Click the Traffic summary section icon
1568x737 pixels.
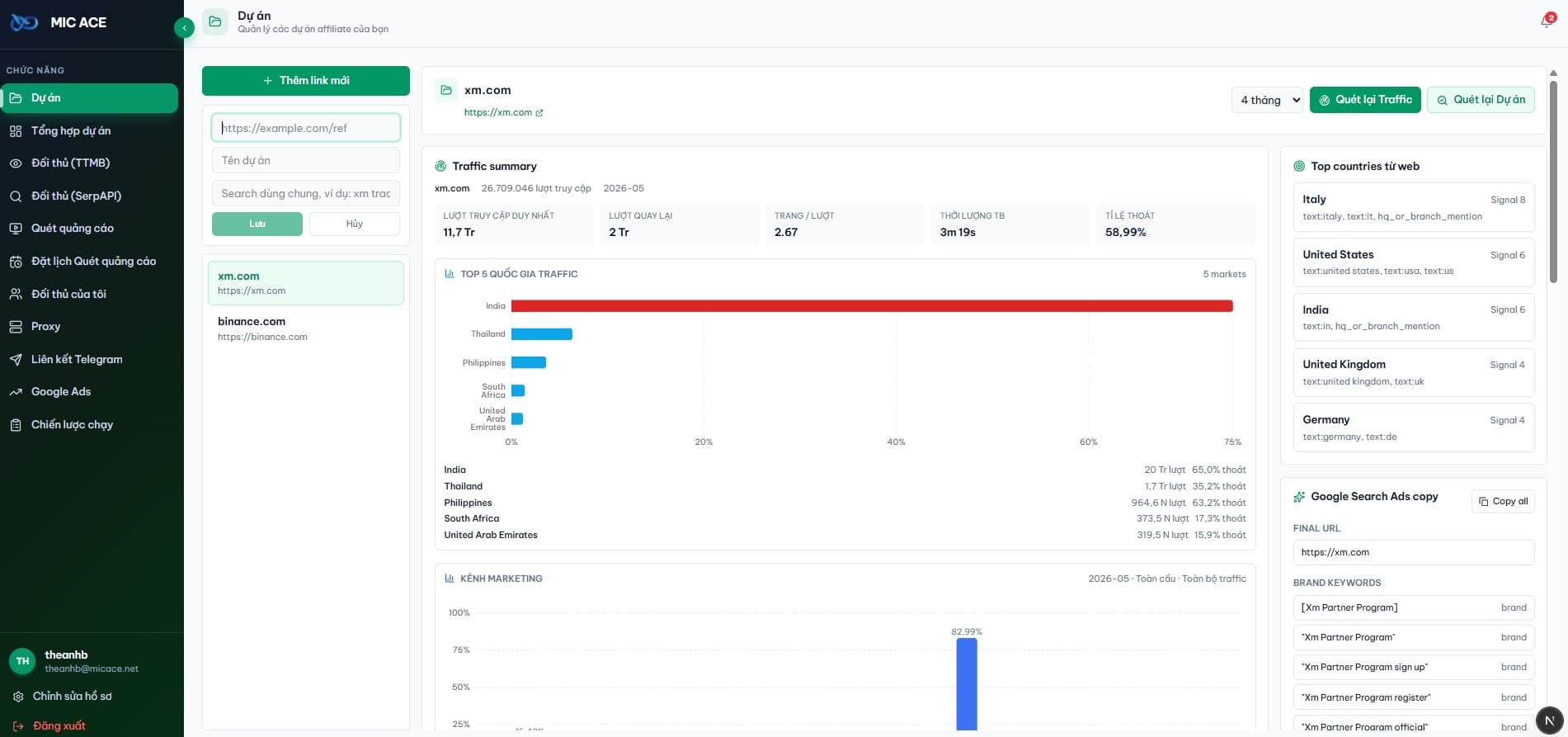point(440,166)
